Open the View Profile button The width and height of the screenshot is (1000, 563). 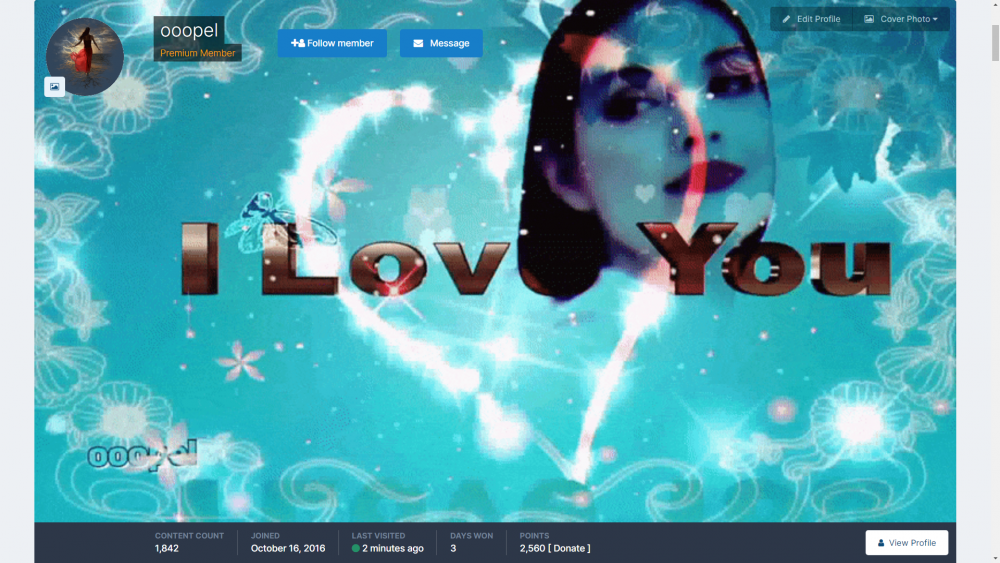906,543
